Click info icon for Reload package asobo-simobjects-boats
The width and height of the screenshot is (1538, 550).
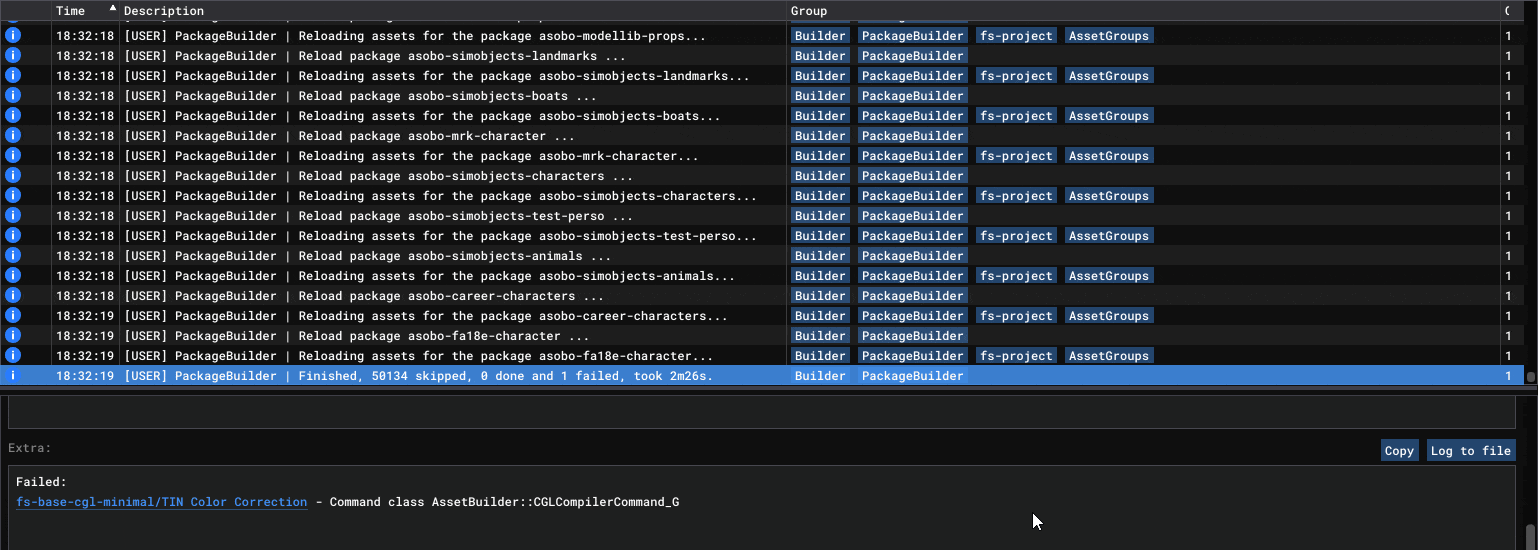pos(13,96)
